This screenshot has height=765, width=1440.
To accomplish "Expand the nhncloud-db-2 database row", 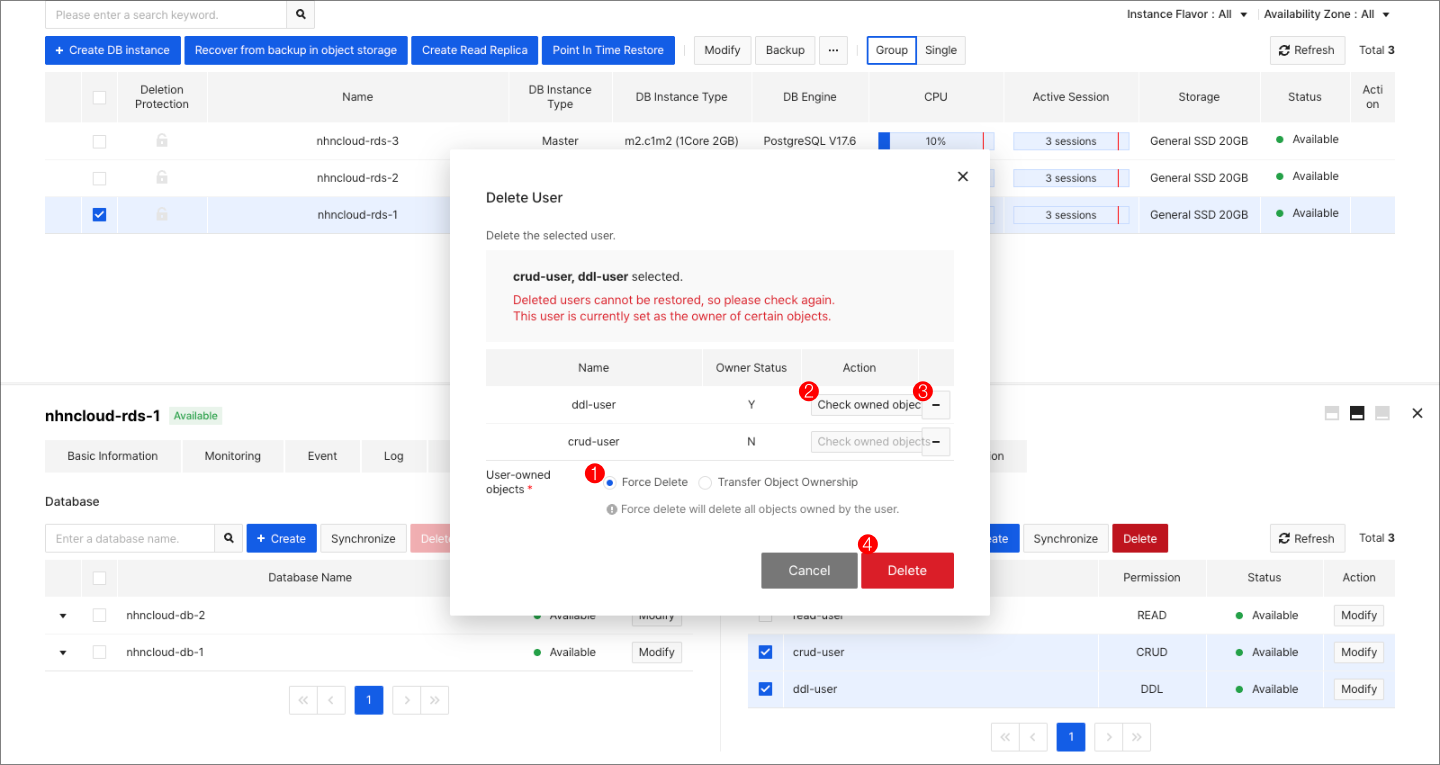I will pos(63,615).
